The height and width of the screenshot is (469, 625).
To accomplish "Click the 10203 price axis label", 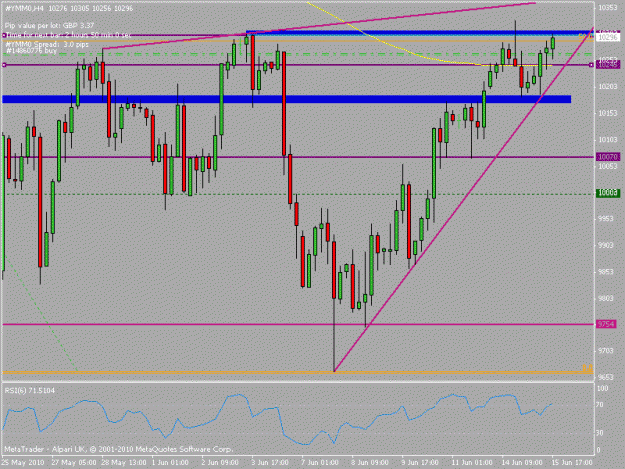I will (608, 86).
